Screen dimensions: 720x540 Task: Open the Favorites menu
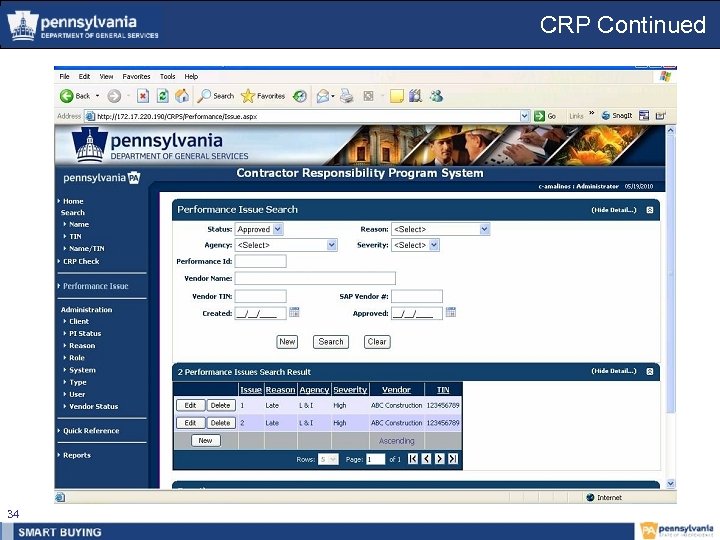pos(136,77)
